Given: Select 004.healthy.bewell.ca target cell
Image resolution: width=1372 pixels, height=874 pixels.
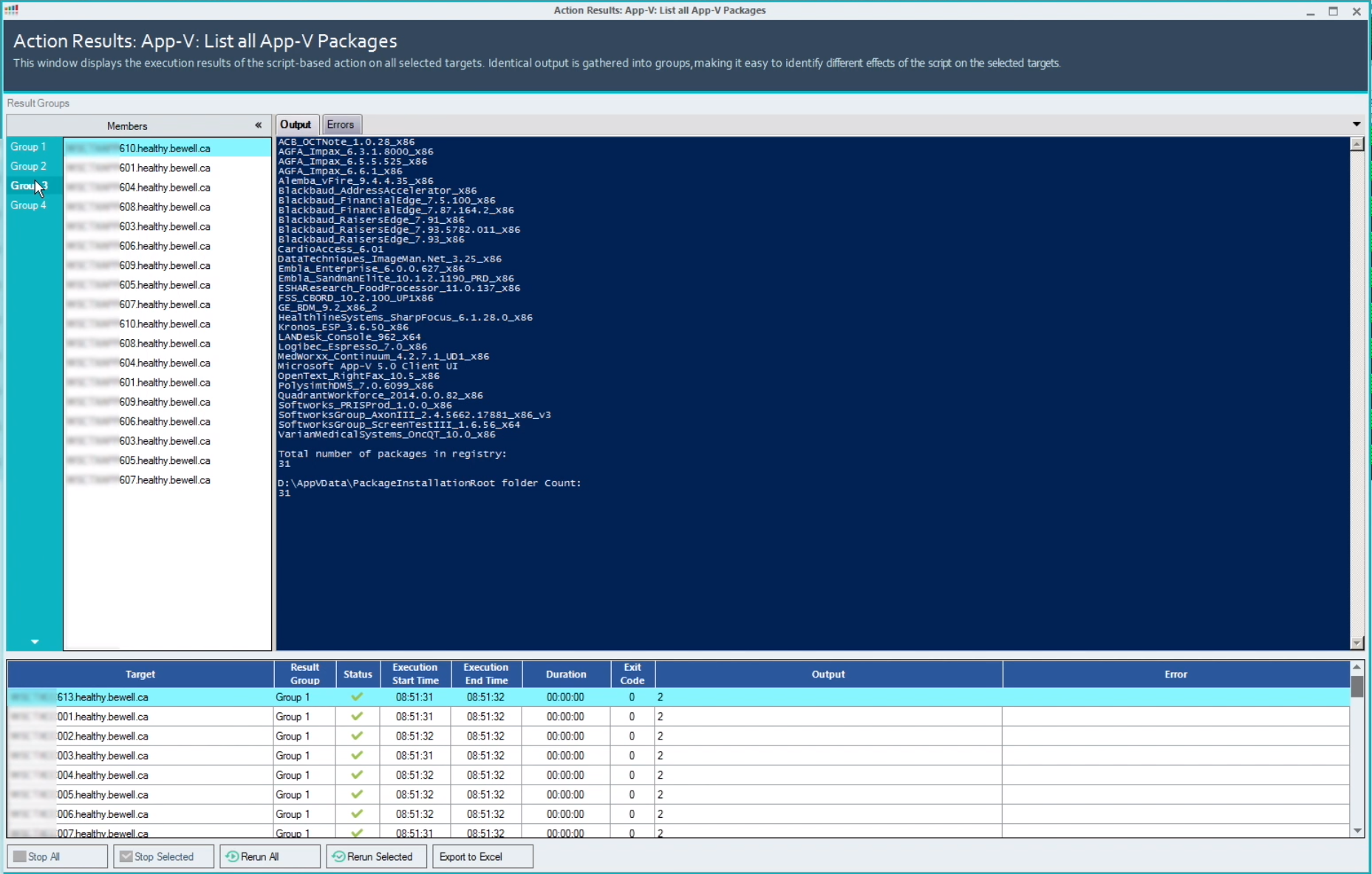Looking at the screenshot, I should [x=140, y=775].
